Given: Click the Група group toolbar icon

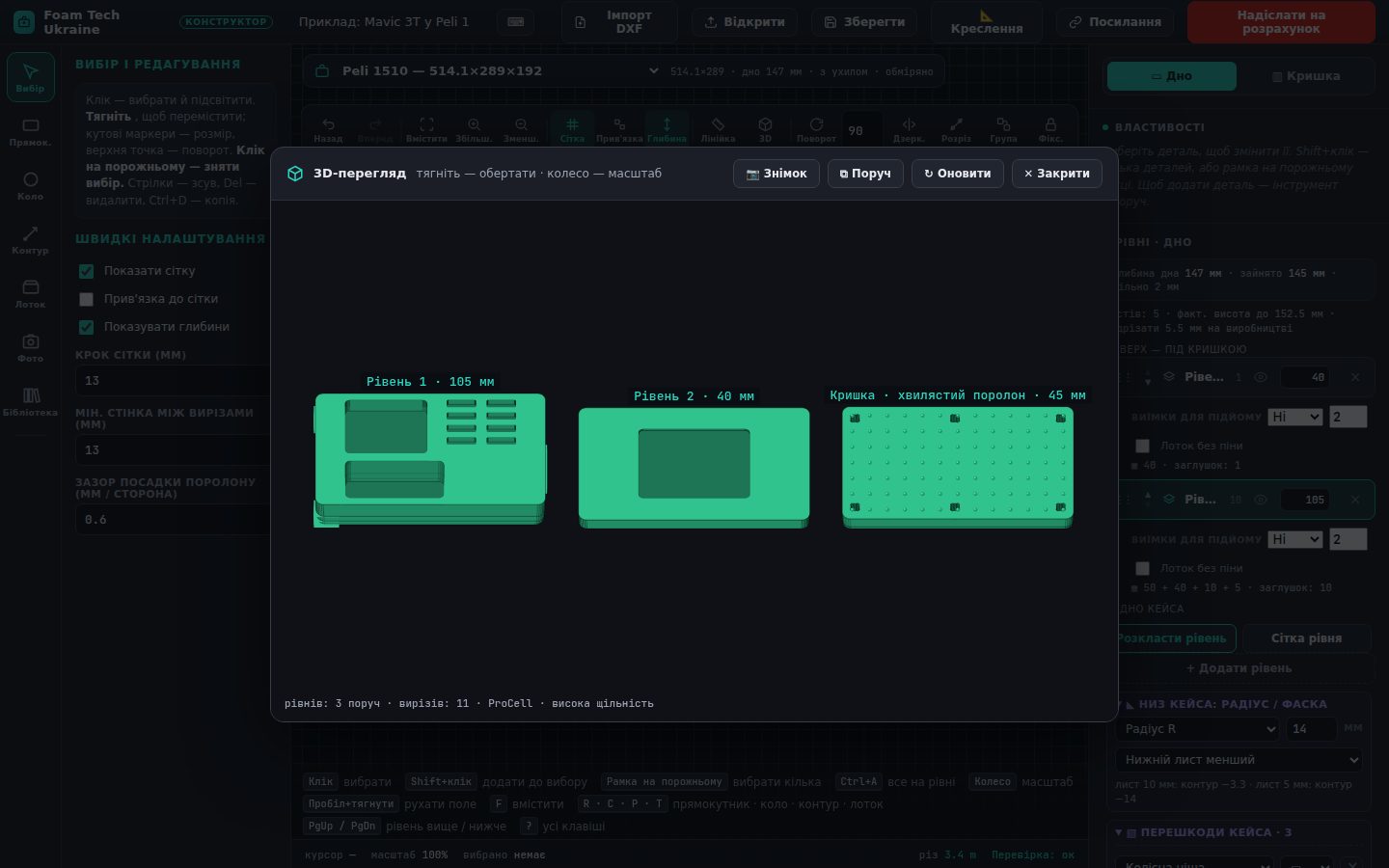Looking at the screenshot, I should pos(1003,129).
